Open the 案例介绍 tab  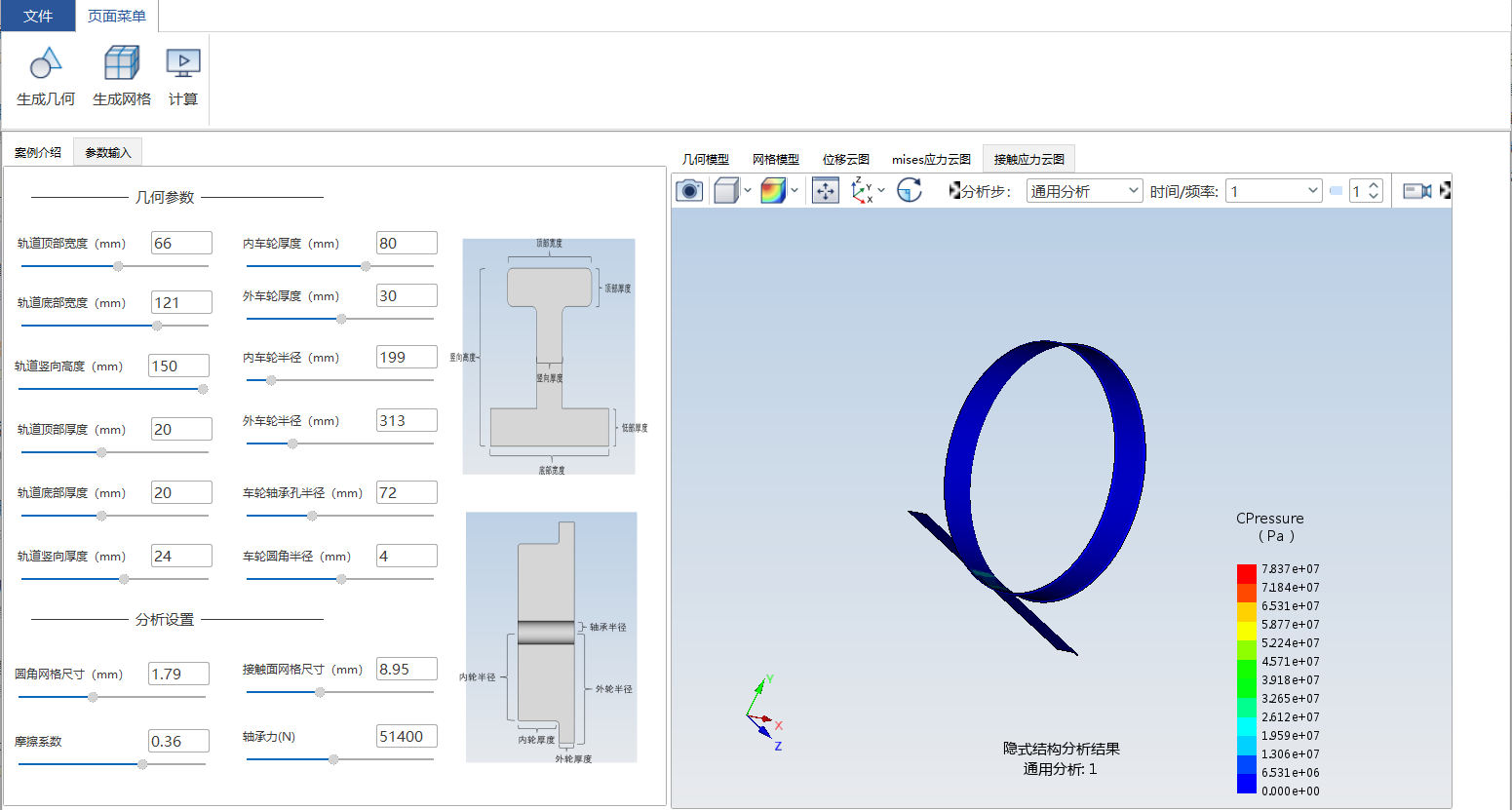pos(38,152)
